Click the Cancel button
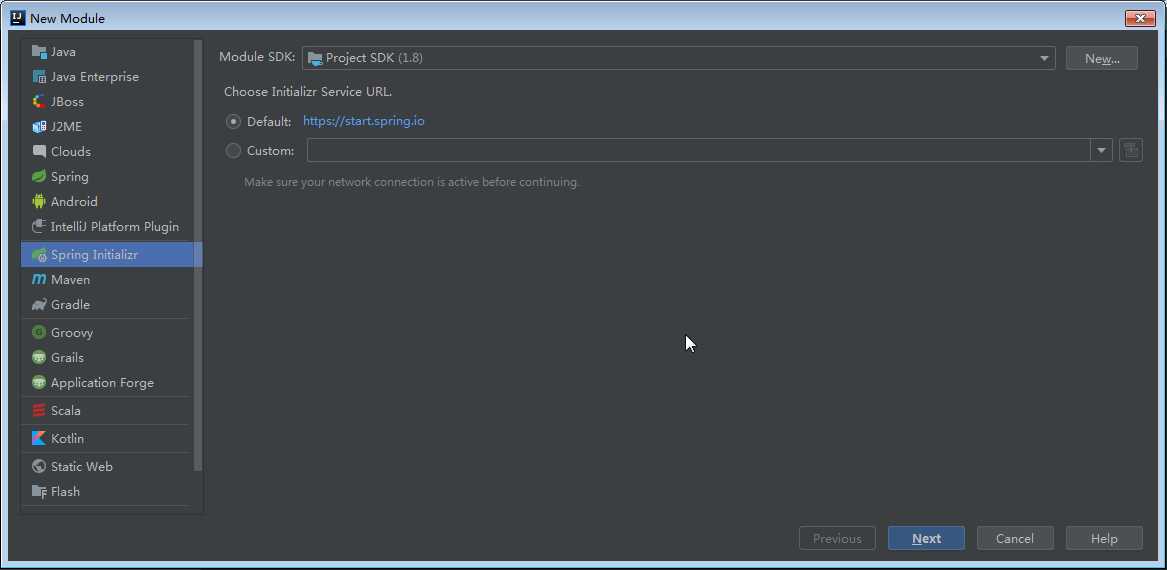 click(x=1015, y=538)
